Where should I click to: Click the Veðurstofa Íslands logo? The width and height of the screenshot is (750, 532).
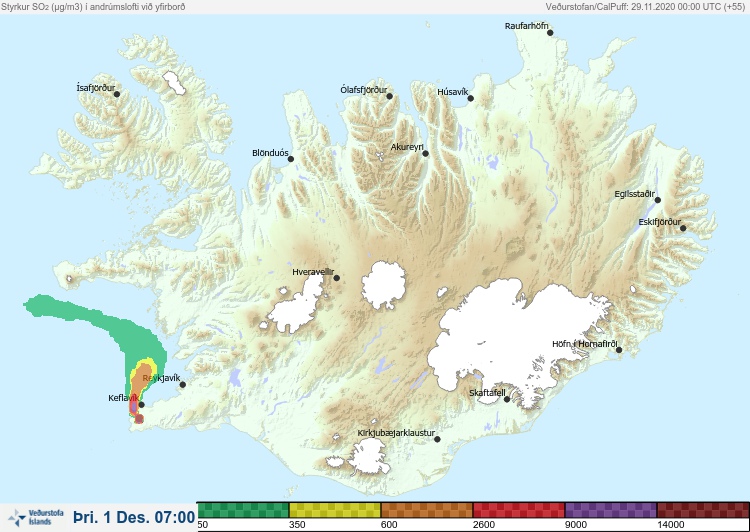point(36,518)
